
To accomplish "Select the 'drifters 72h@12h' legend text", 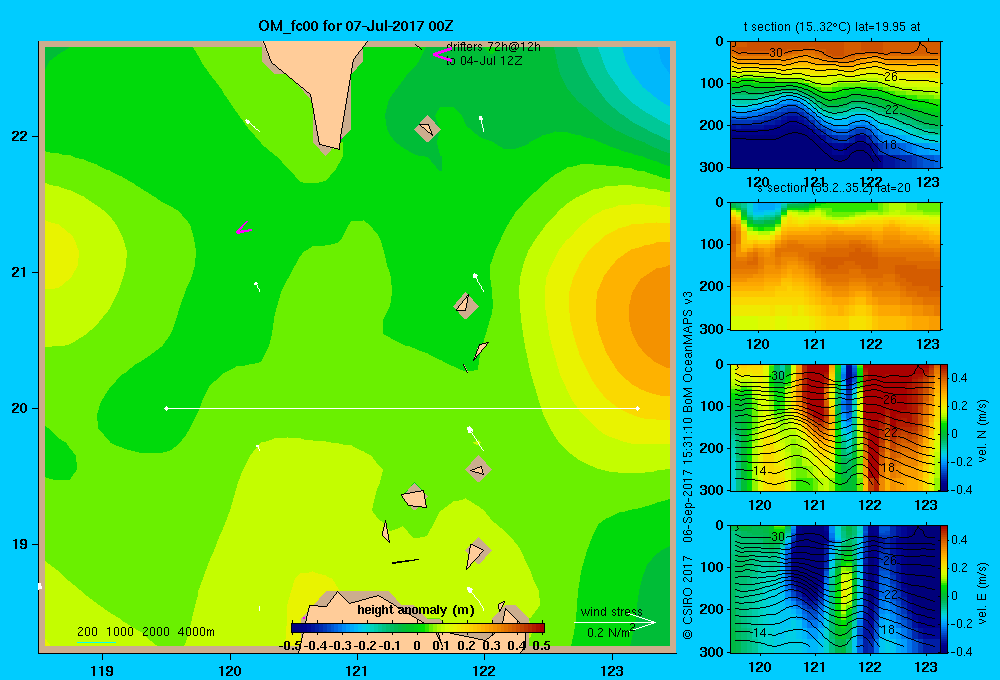I will [493, 47].
